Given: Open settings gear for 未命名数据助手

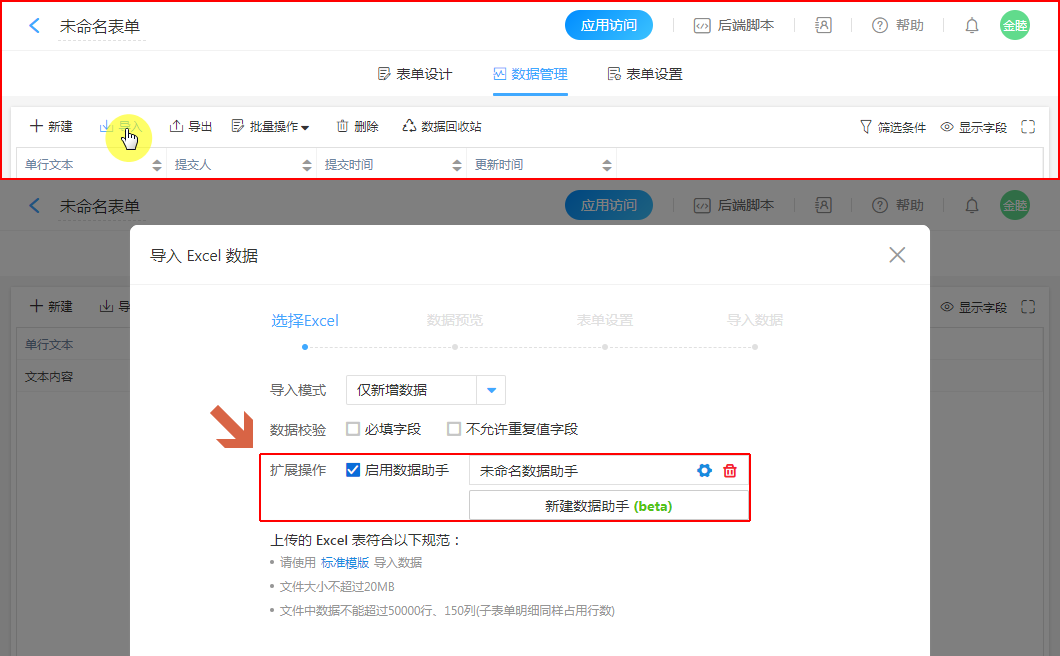Looking at the screenshot, I should [x=704, y=470].
